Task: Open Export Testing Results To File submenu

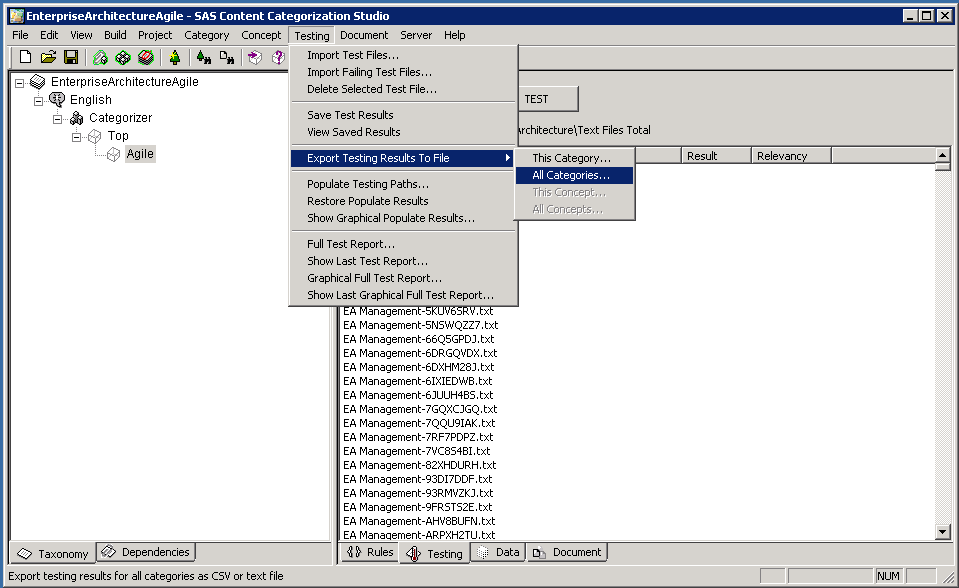Action: 403,158
